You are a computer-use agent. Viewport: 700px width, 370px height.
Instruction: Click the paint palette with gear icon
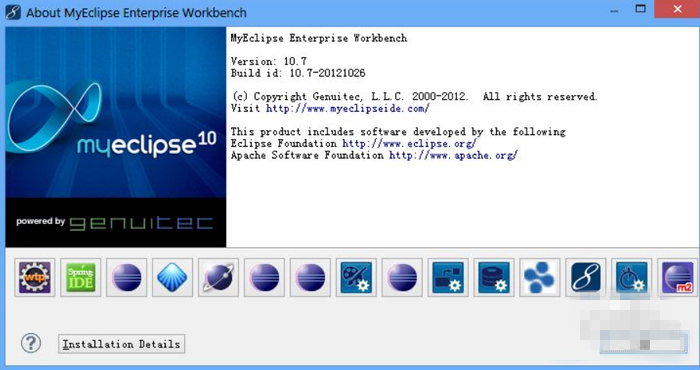click(x=357, y=277)
